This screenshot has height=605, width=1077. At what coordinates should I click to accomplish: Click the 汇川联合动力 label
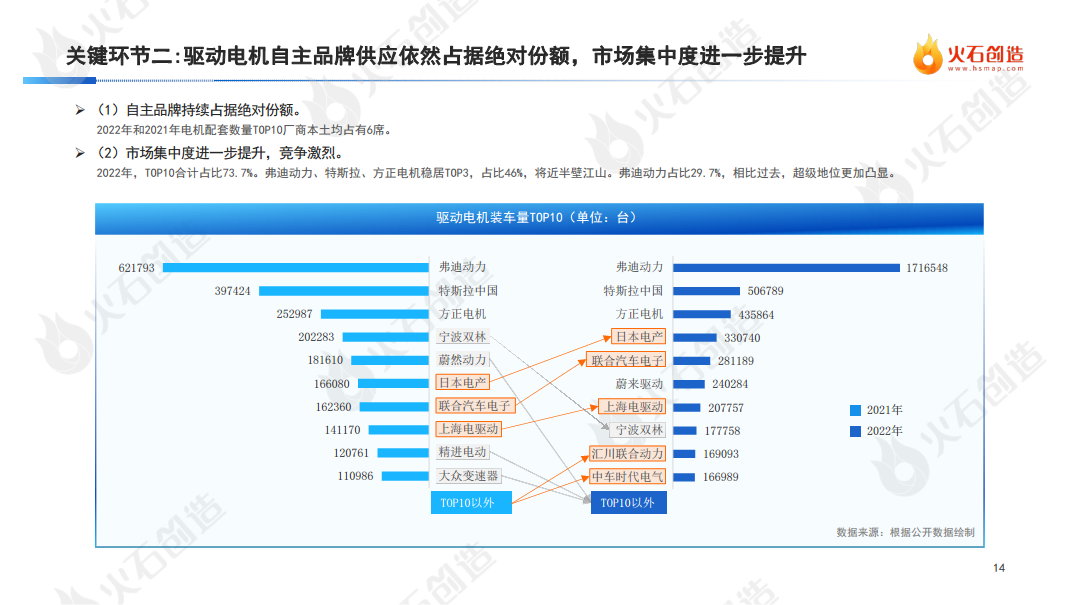click(627, 453)
